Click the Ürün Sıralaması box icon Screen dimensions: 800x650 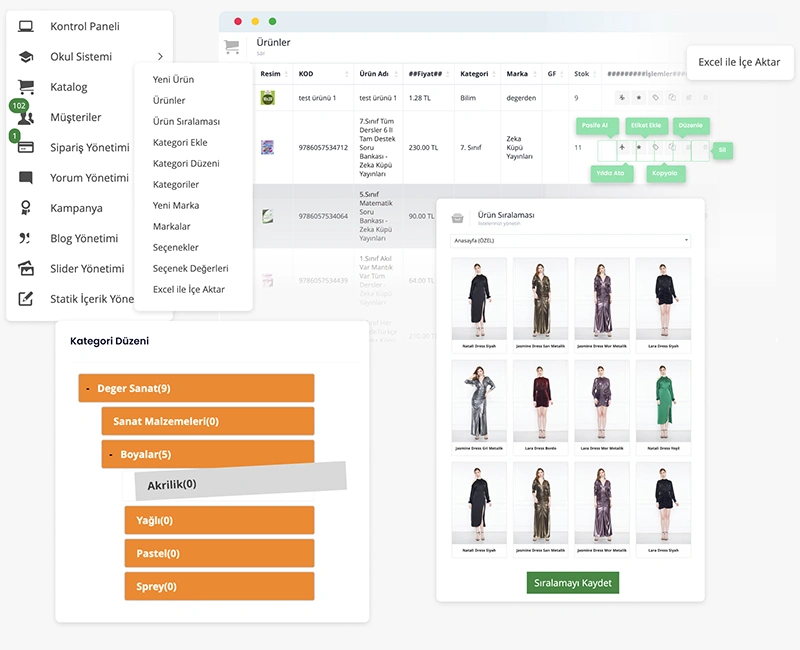(x=458, y=218)
